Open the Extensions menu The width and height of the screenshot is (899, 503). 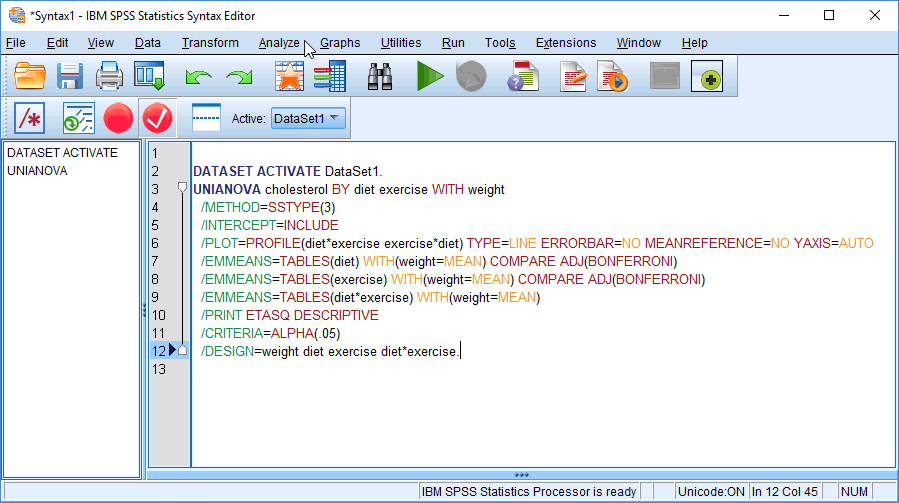[x=566, y=43]
